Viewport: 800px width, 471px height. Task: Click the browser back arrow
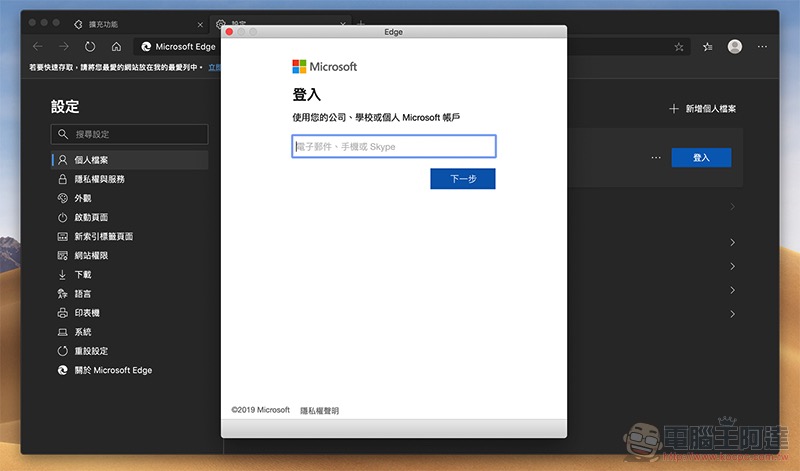38,46
